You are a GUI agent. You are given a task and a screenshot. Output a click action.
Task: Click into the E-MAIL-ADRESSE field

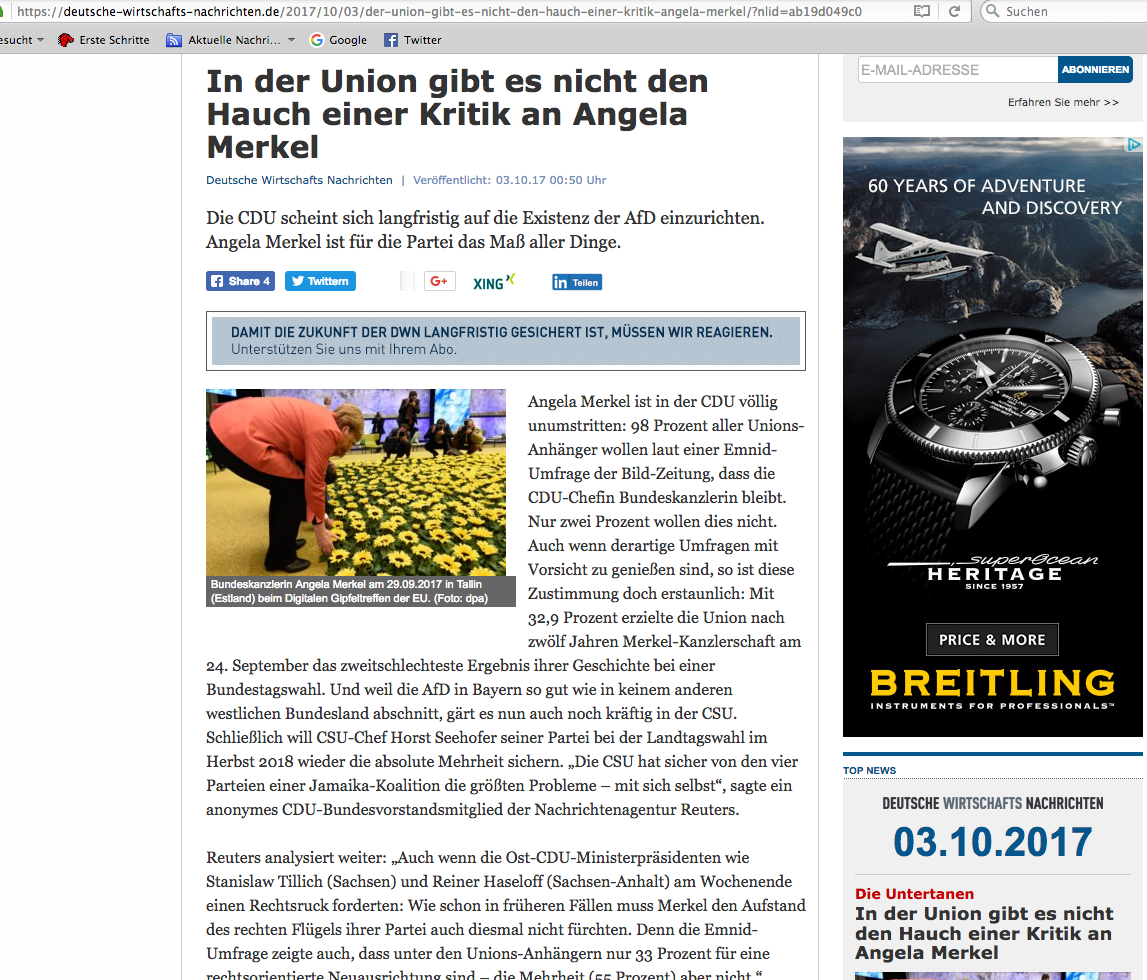point(958,69)
